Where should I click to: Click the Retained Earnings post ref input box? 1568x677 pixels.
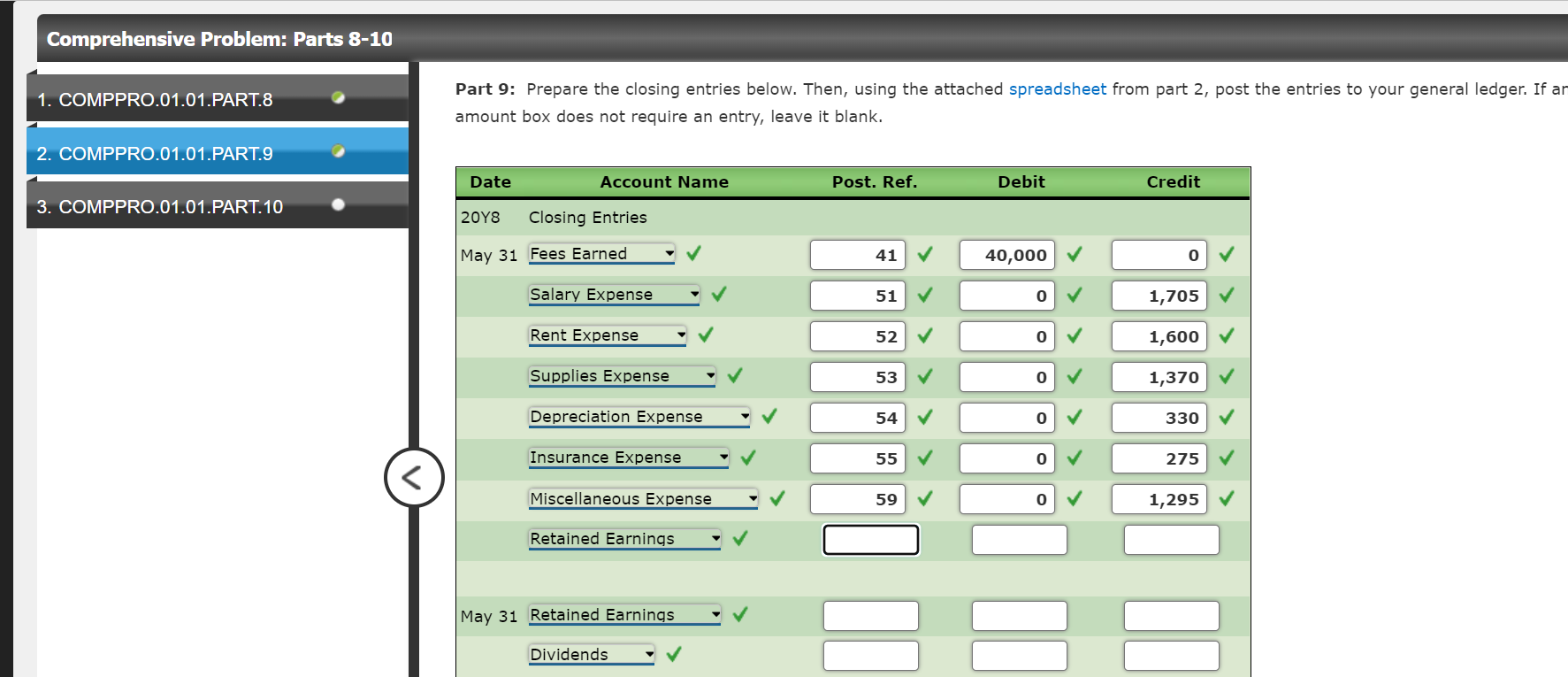(x=870, y=539)
